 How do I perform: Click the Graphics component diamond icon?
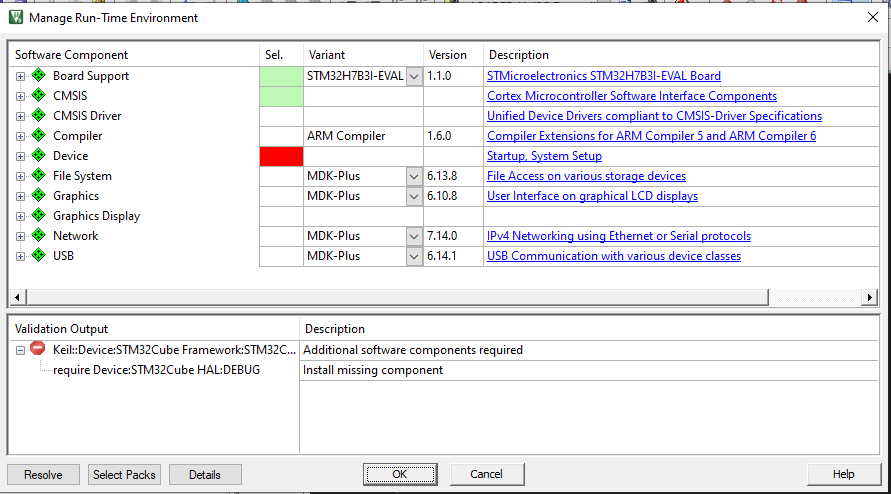(39, 195)
